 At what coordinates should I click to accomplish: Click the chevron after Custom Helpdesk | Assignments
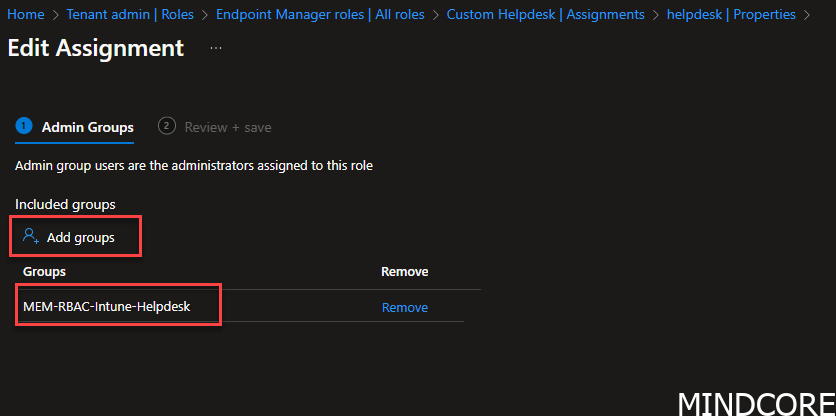(x=656, y=15)
